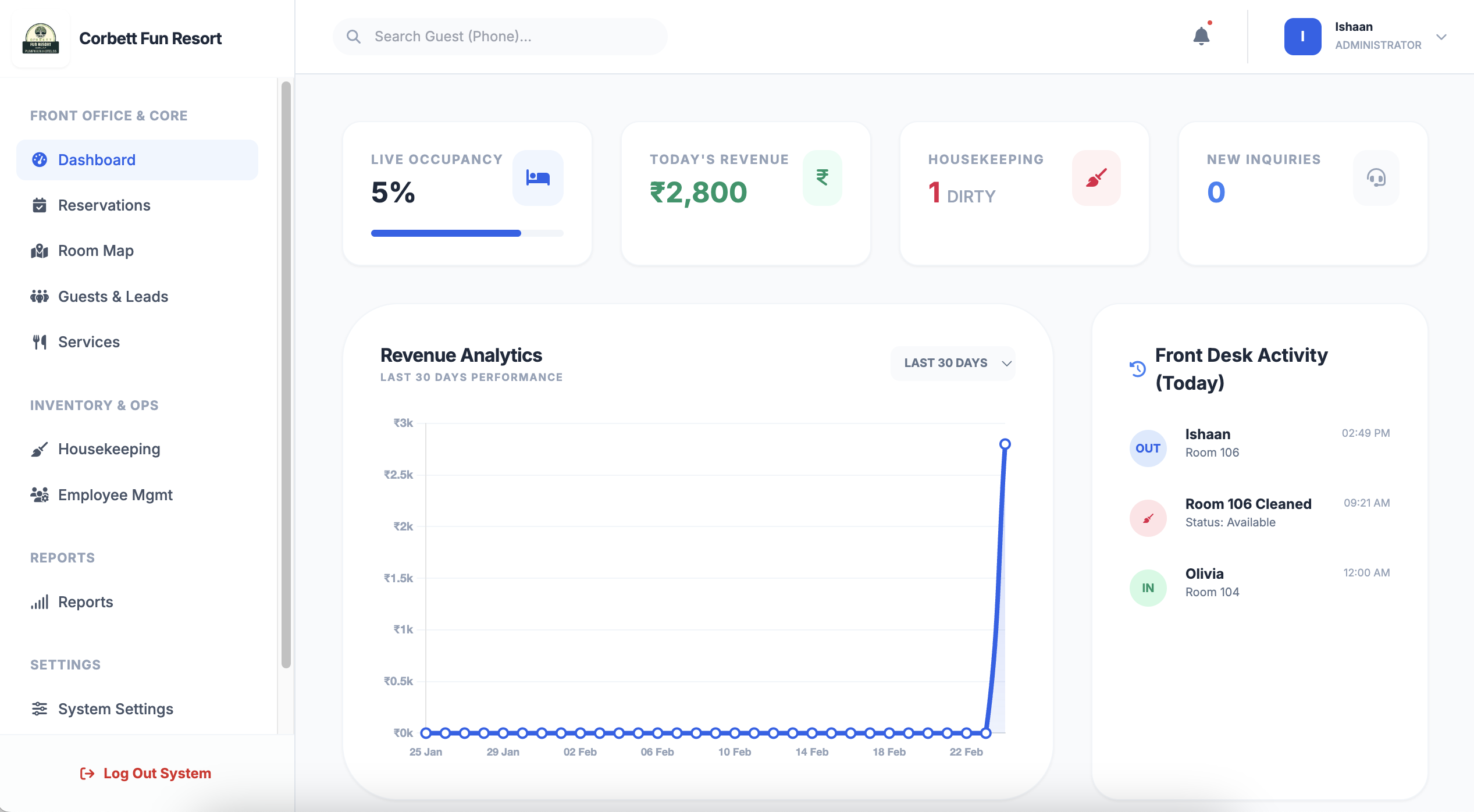Image resolution: width=1474 pixels, height=812 pixels.
Task: Click the Front Desk Activity history icon
Action: (x=1137, y=369)
